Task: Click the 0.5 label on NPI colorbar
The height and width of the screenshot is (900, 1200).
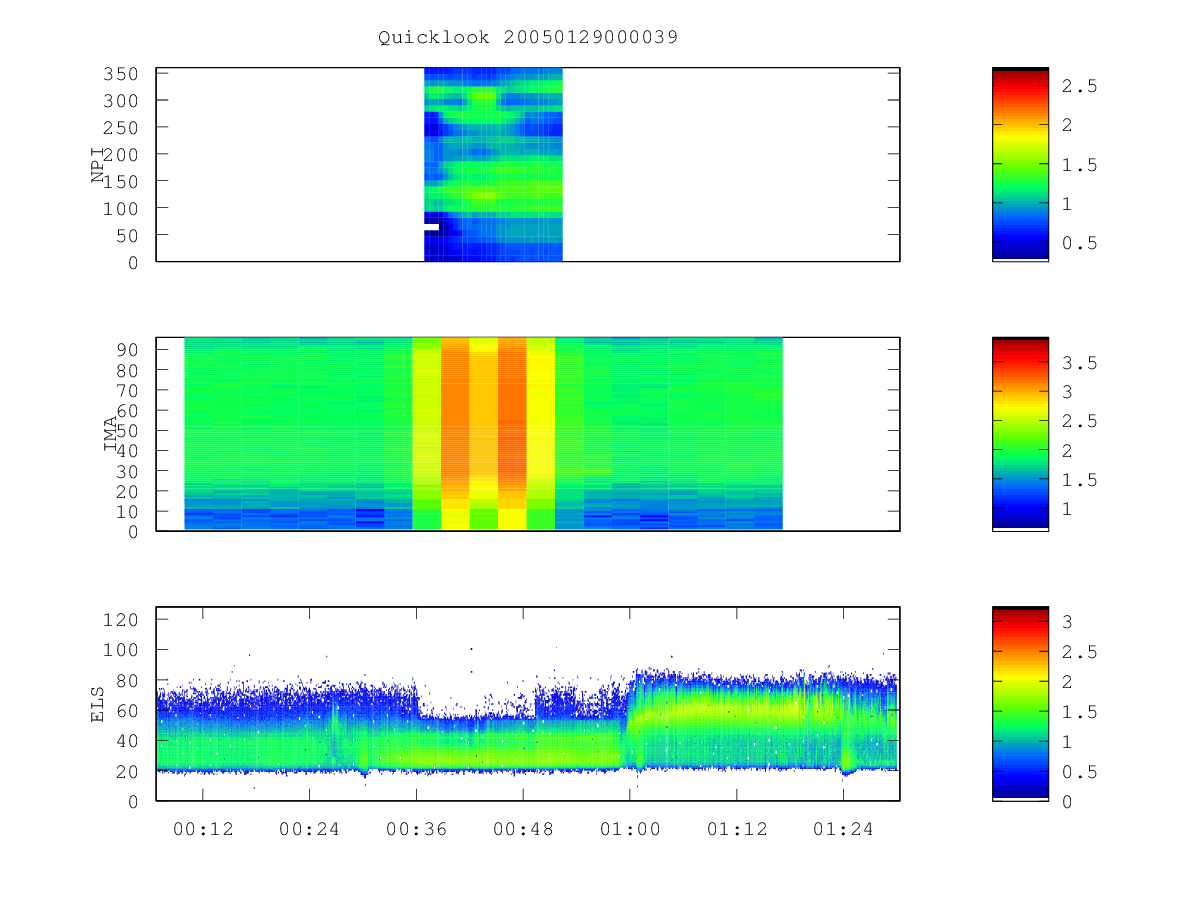Action: pos(1080,243)
